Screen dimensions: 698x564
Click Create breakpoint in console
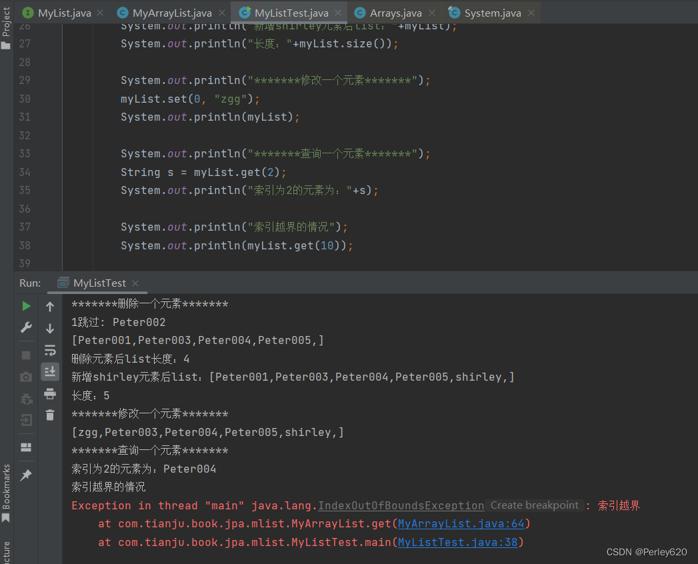pos(534,505)
